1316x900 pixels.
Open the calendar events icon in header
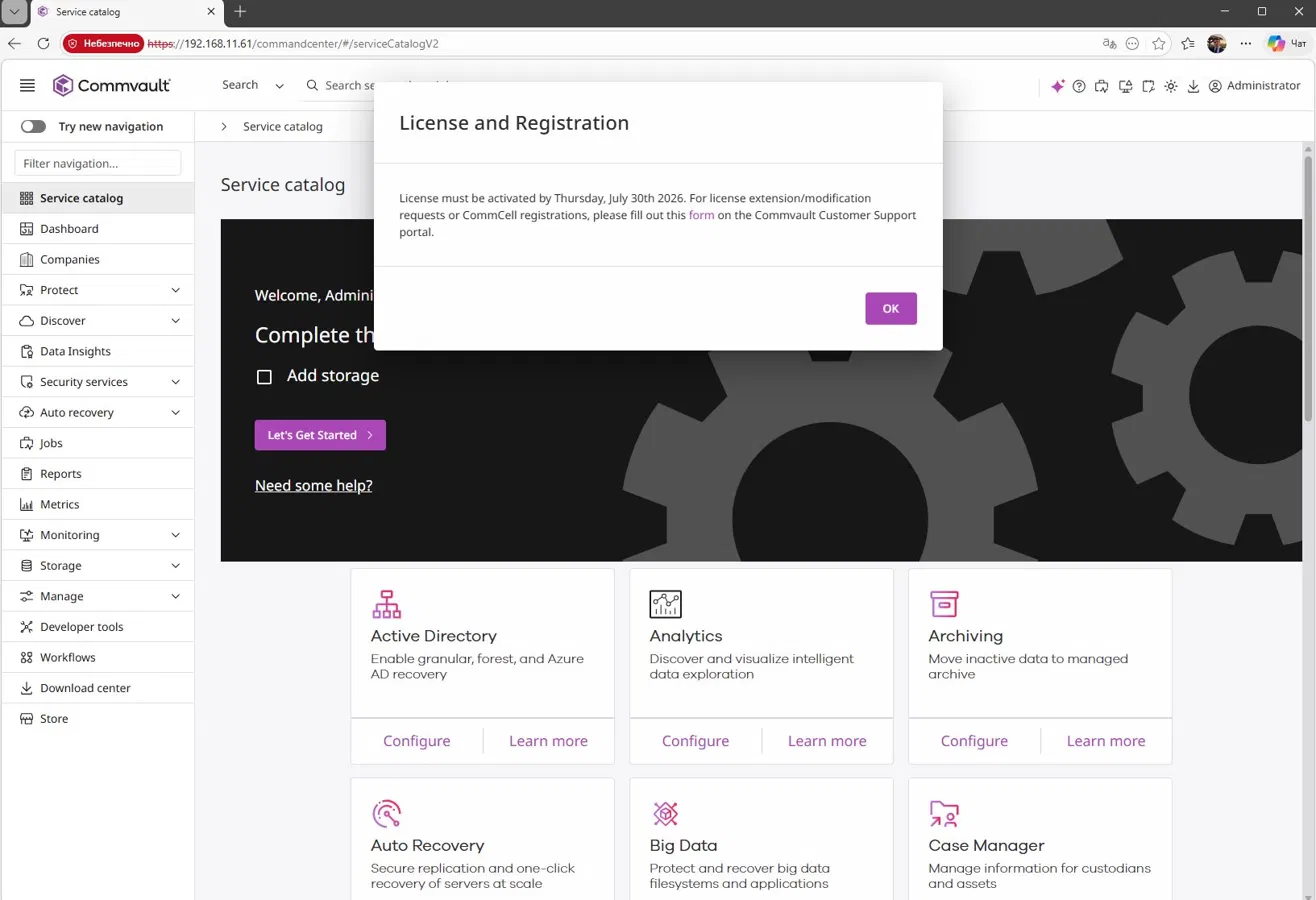coord(1148,86)
